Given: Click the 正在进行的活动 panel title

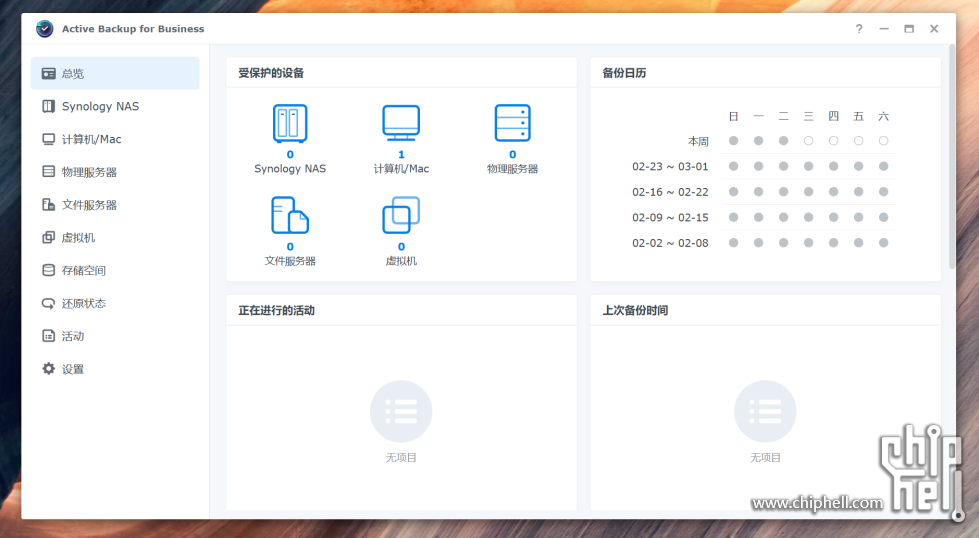Looking at the screenshot, I should pyautogui.click(x=276, y=310).
